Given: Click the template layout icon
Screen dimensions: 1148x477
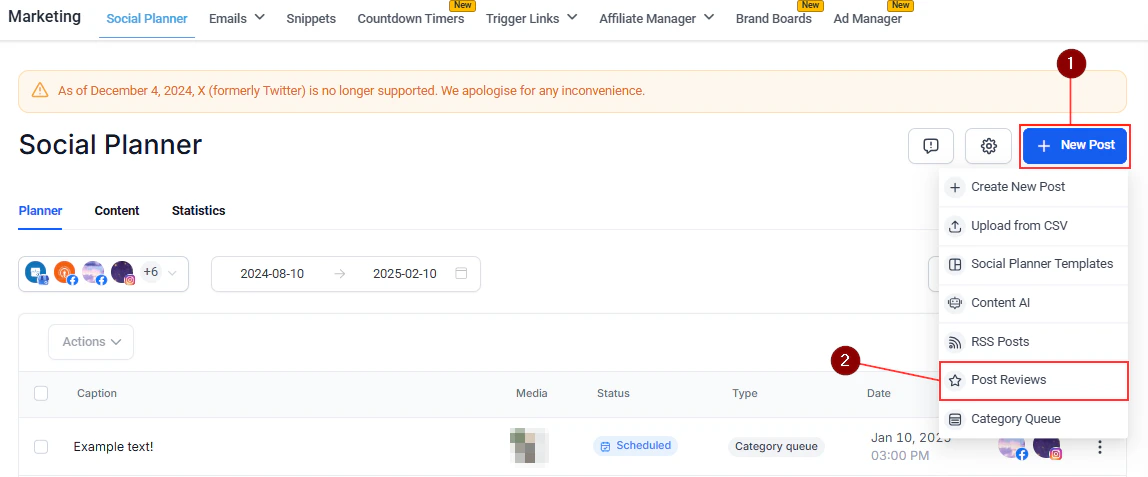Looking at the screenshot, I should [x=955, y=265].
